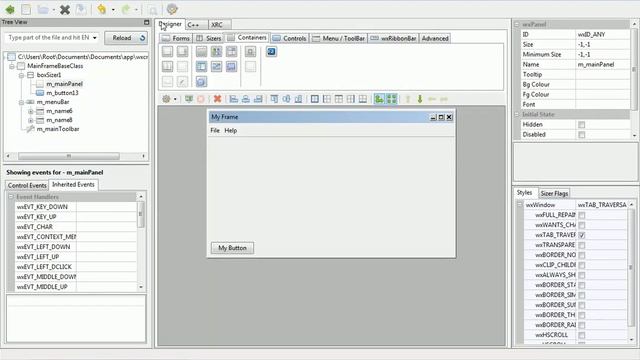Click the Open folder toolbar icon
640x360 pixels.
(x=43, y=9)
